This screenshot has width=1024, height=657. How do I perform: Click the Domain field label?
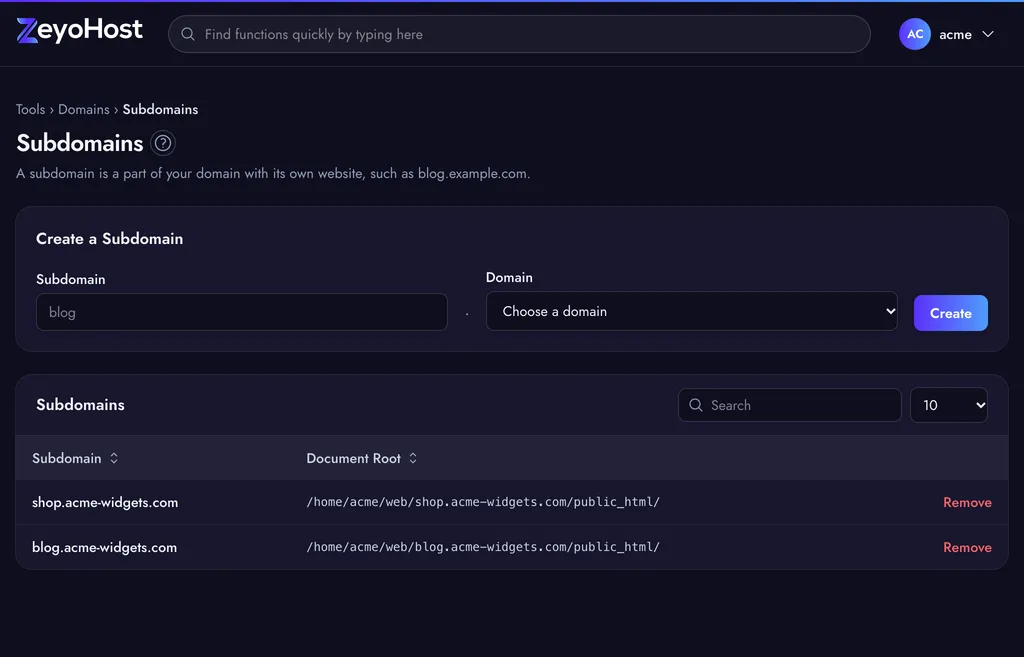[509, 277]
